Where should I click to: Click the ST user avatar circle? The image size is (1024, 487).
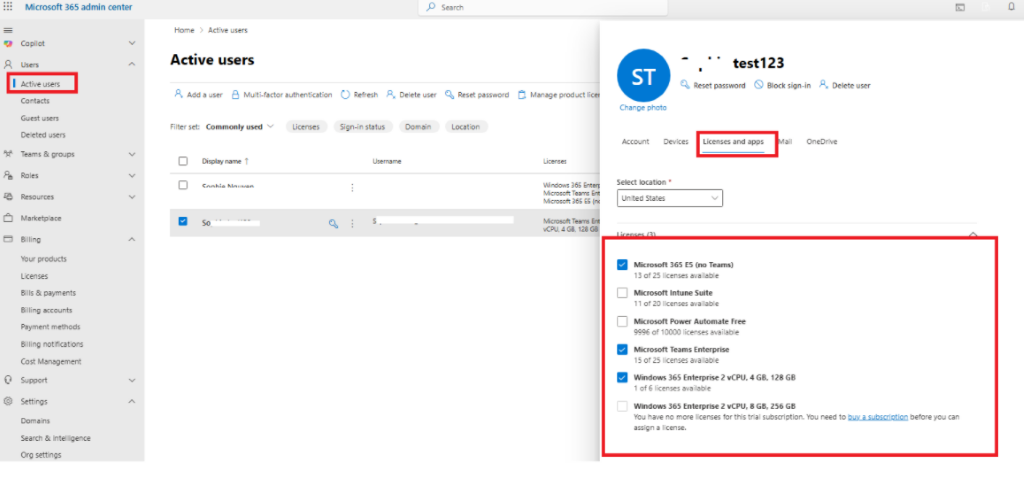pos(643,76)
